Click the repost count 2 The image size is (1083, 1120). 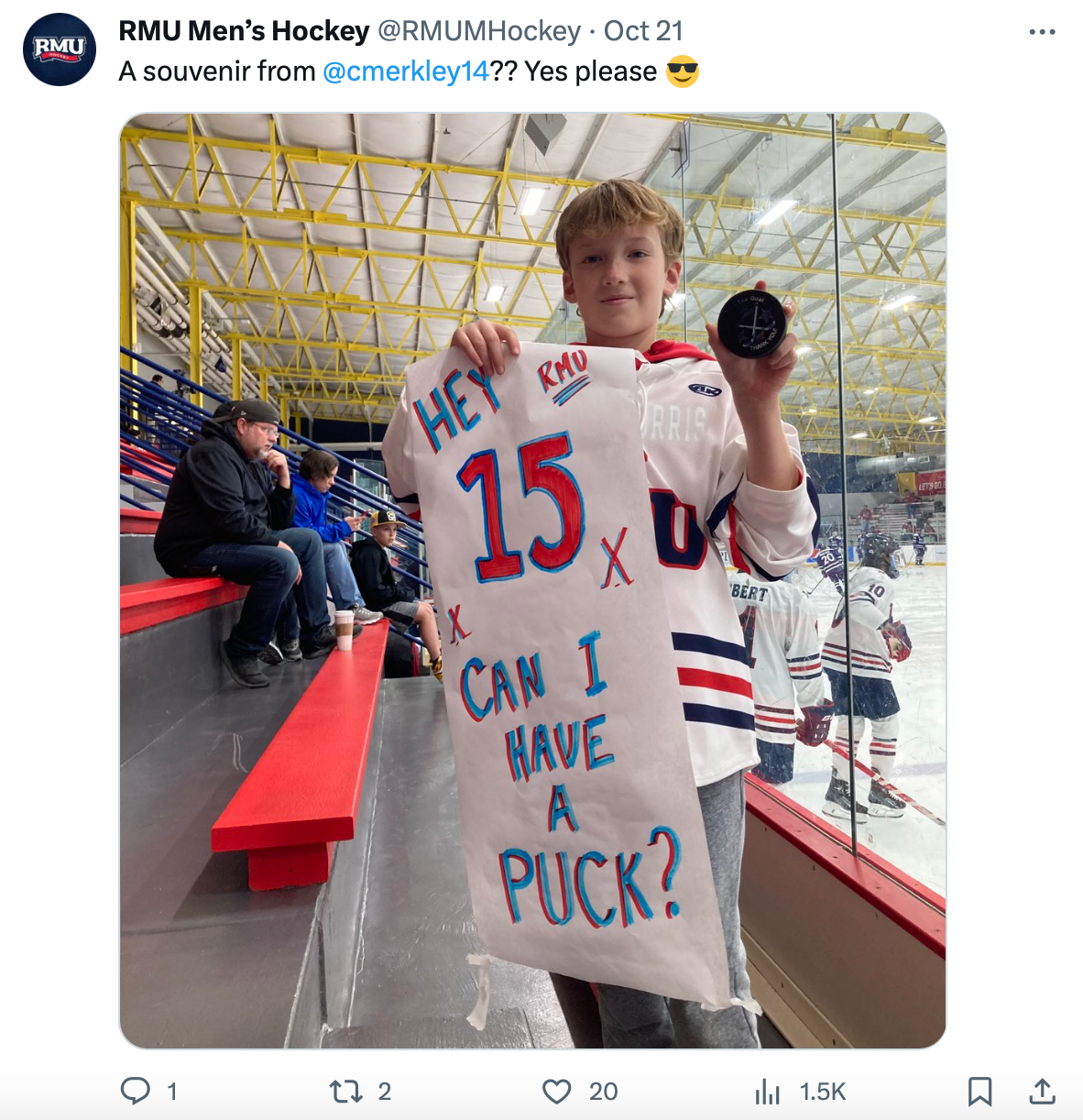tap(385, 1092)
